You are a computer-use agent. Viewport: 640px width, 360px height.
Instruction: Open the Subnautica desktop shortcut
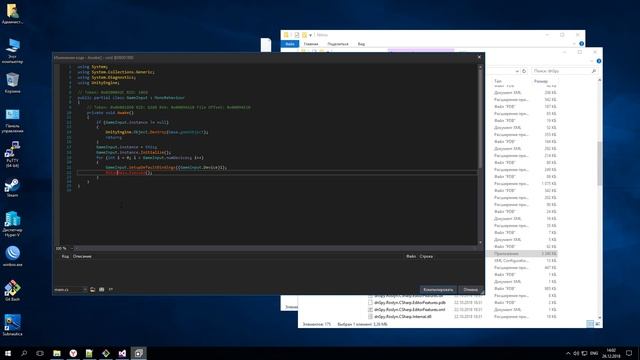pyautogui.click(x=12, y=325)
